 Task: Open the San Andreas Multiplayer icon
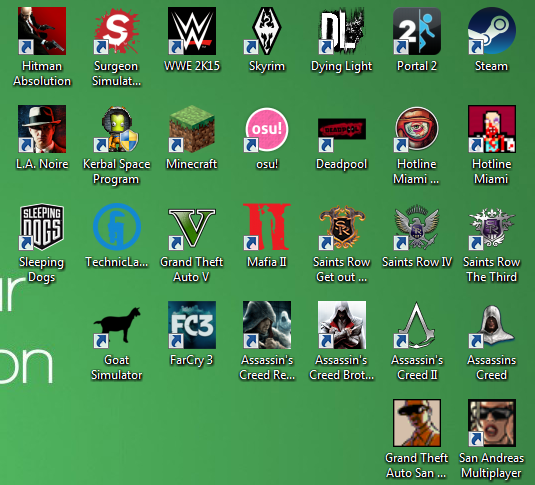492,423
